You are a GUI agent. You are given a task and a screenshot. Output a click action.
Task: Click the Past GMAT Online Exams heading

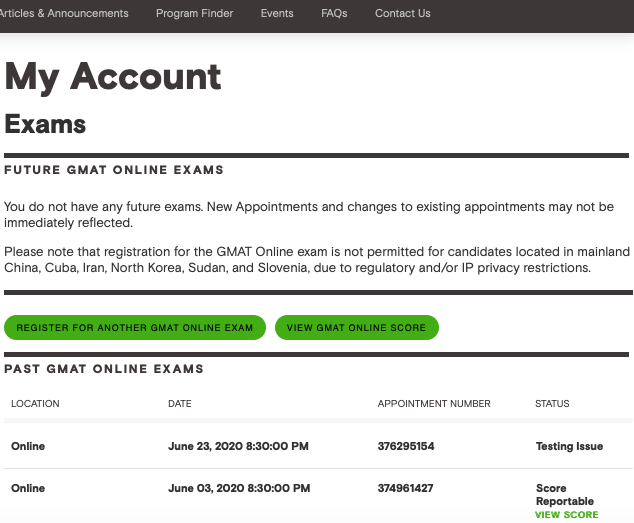(104, 369)
